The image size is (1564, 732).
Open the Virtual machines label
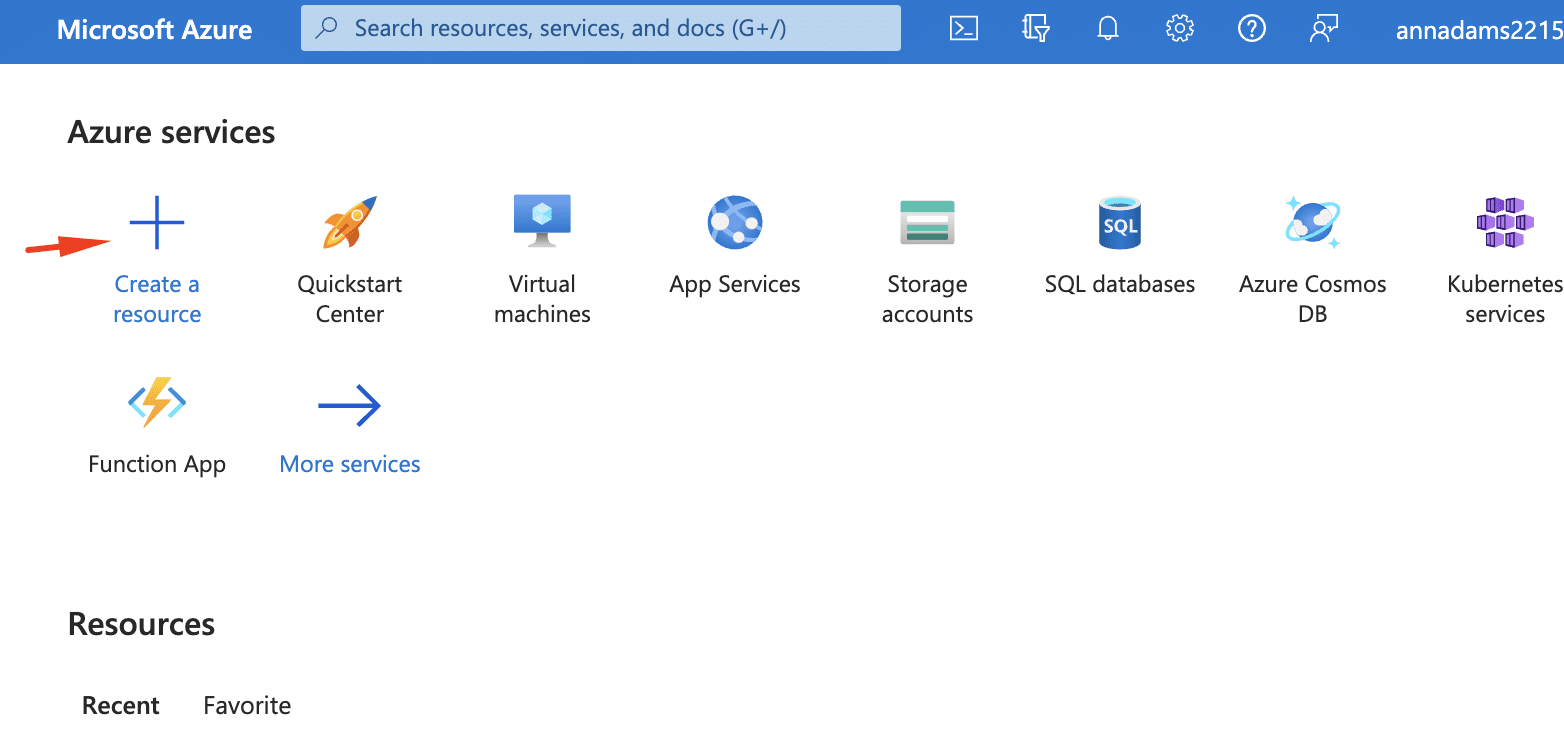pos(542,299)
